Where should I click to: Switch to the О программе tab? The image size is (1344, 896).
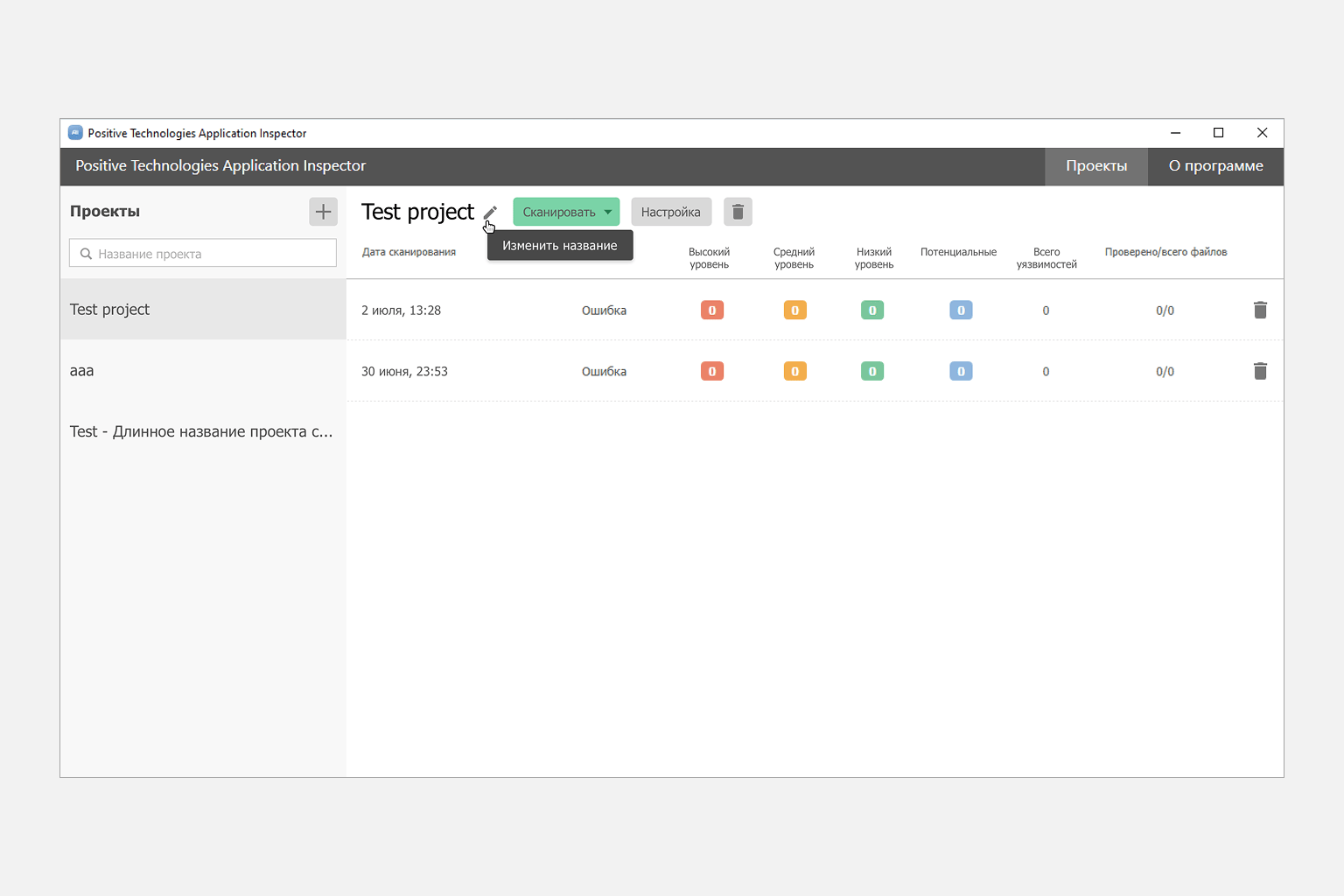point(1215,166)
